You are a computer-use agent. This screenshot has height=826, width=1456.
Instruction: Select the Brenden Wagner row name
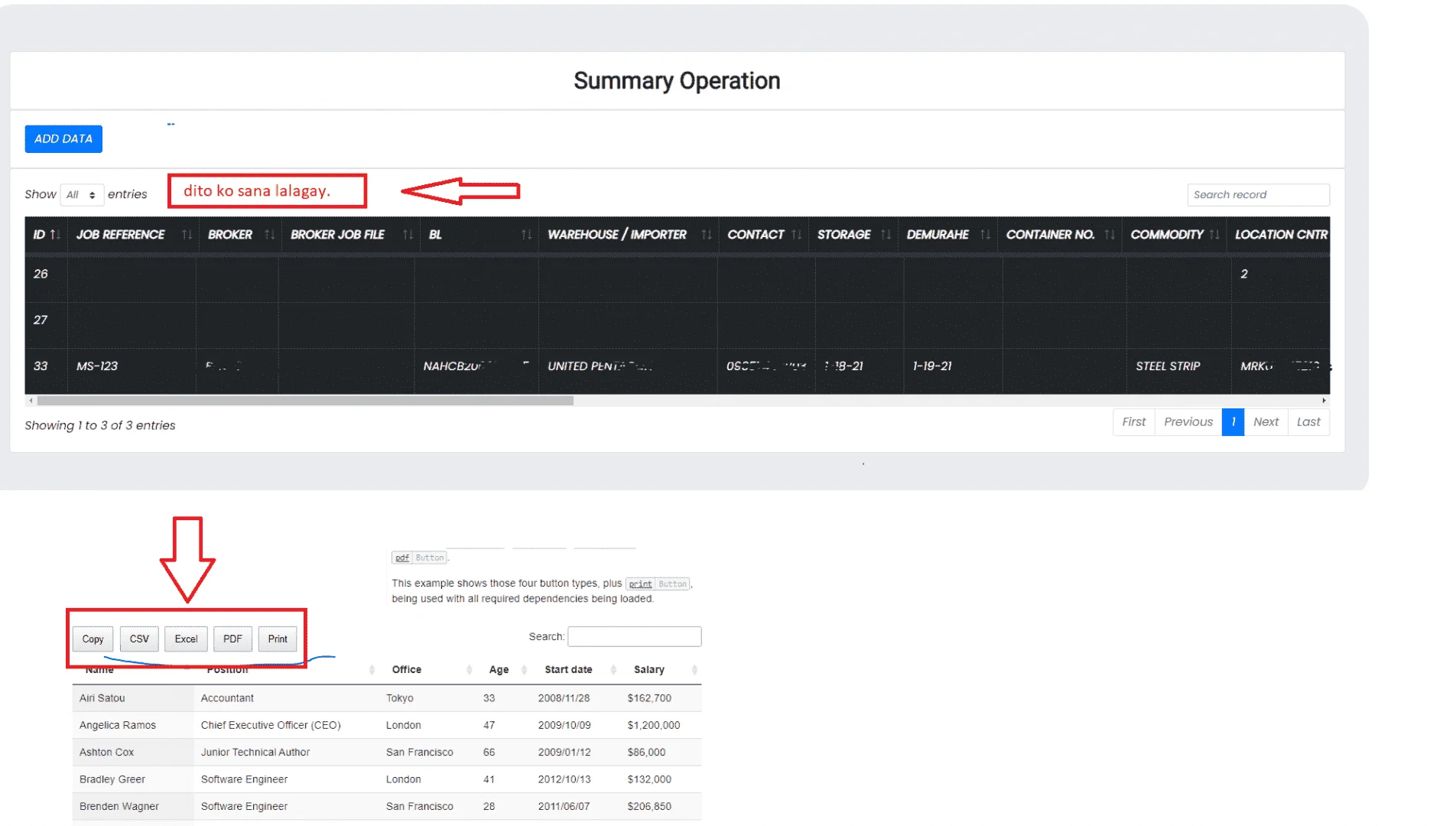click(x=119, y=807)
